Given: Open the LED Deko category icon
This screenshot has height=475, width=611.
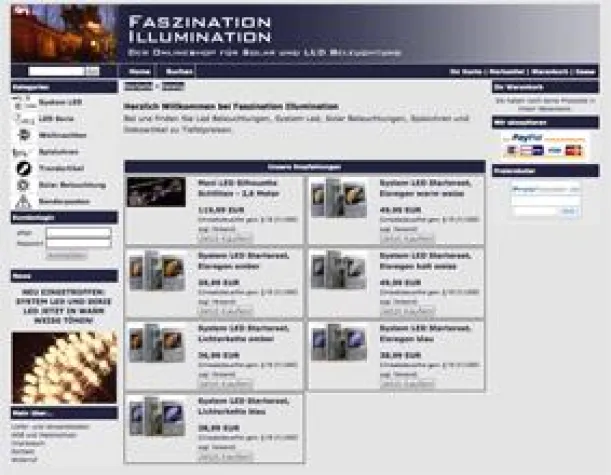Looking at the screenshot, I should (24, 119).
